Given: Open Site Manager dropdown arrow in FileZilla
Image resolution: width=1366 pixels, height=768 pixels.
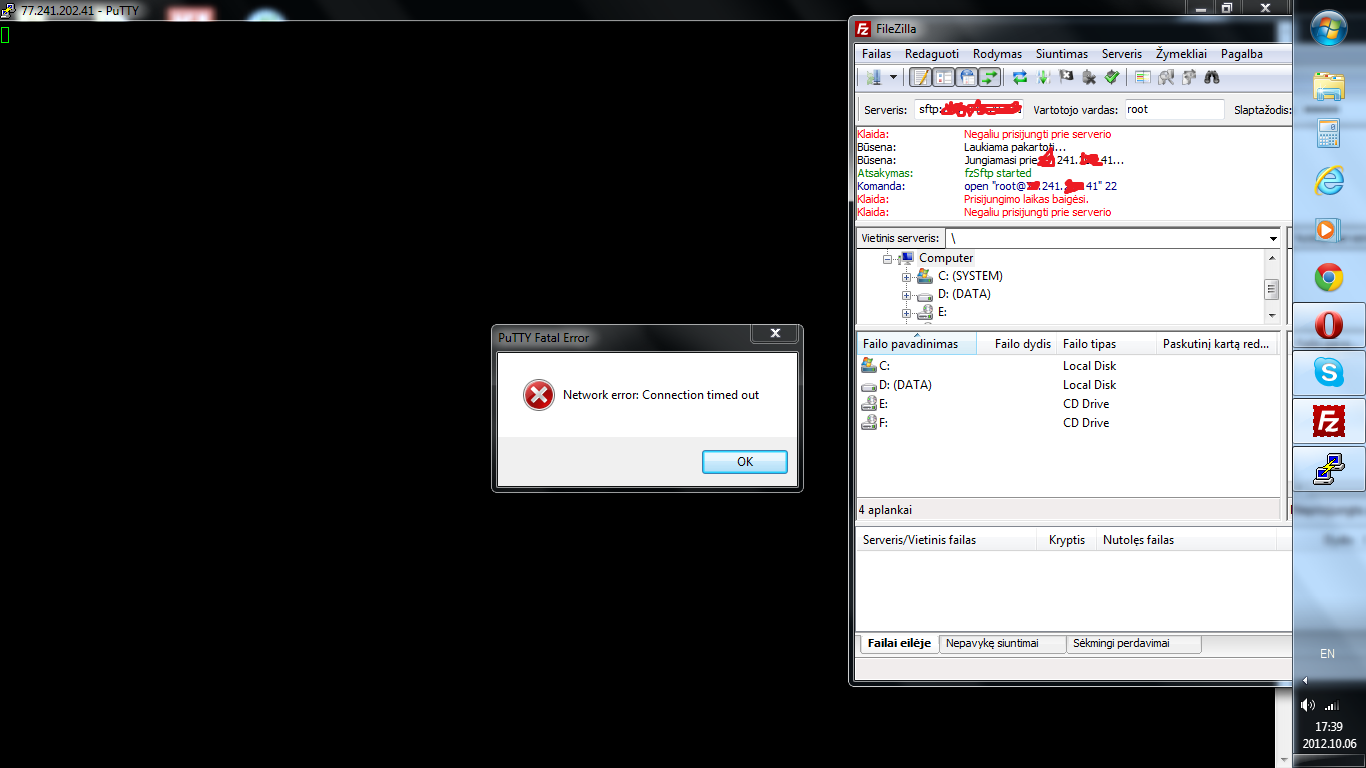Looking at the screenshot, I should click(893, 77).
